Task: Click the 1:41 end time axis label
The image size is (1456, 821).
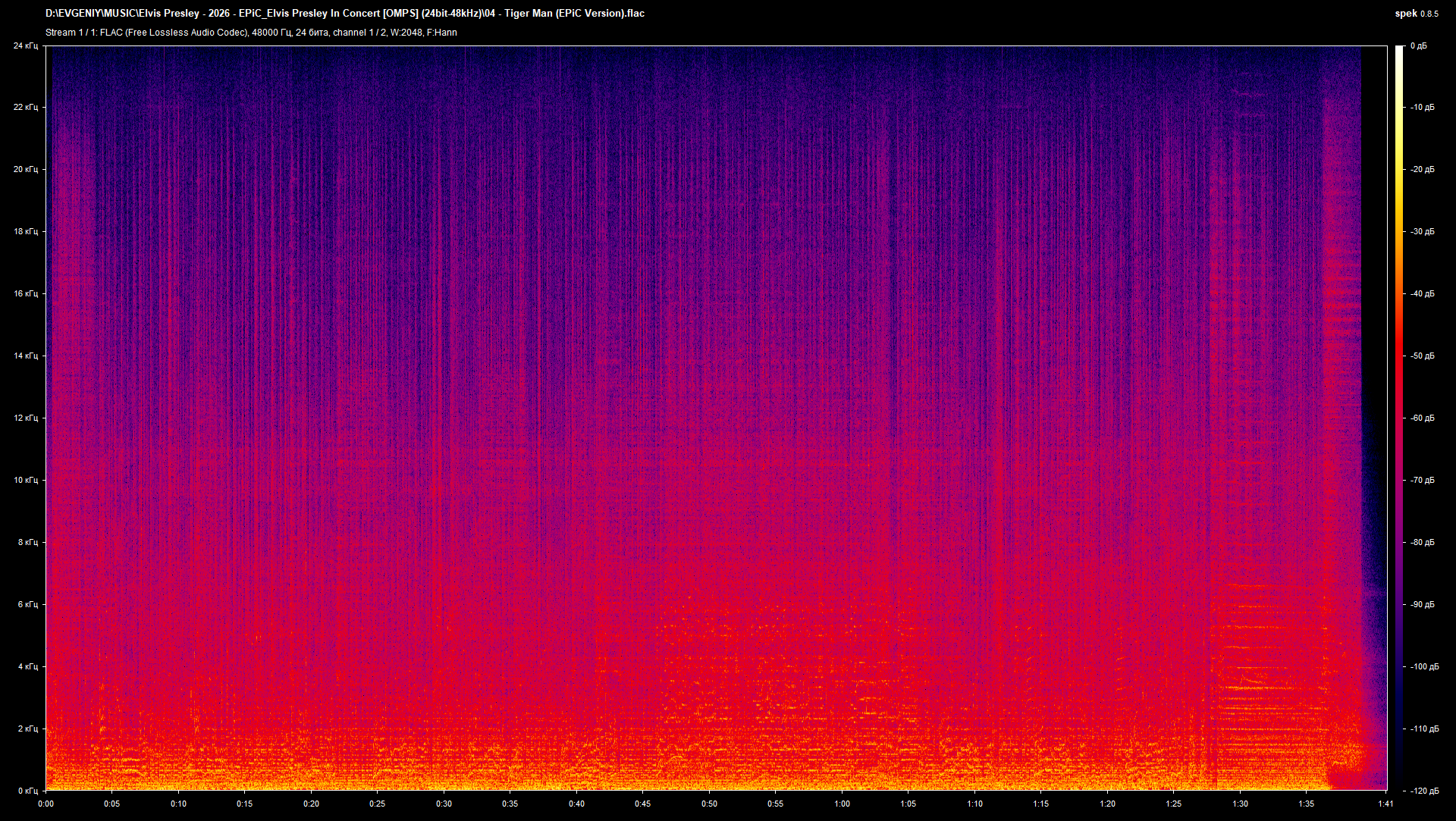Action: 1386,804
